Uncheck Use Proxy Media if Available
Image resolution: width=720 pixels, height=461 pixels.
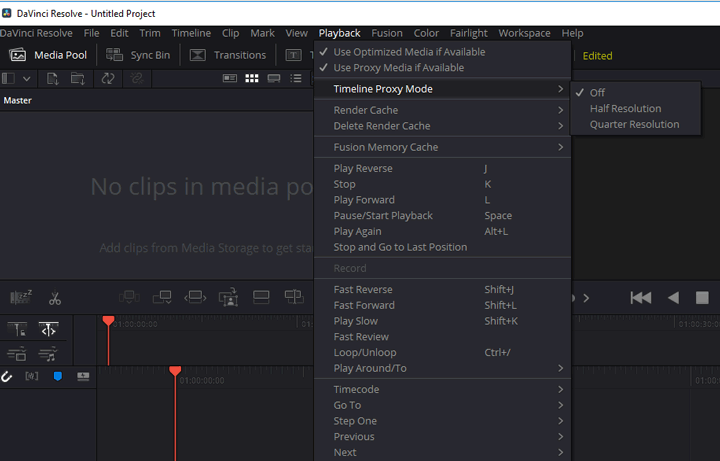[x=398, y=68]
